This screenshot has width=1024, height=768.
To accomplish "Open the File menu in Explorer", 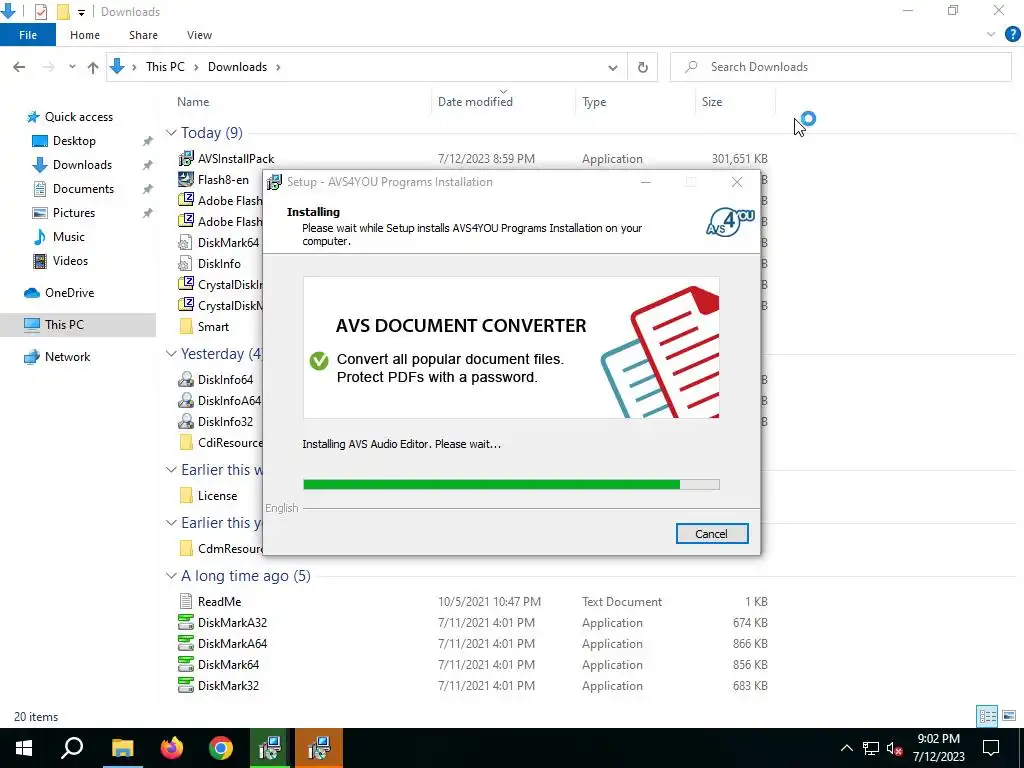I will point(27,35).
